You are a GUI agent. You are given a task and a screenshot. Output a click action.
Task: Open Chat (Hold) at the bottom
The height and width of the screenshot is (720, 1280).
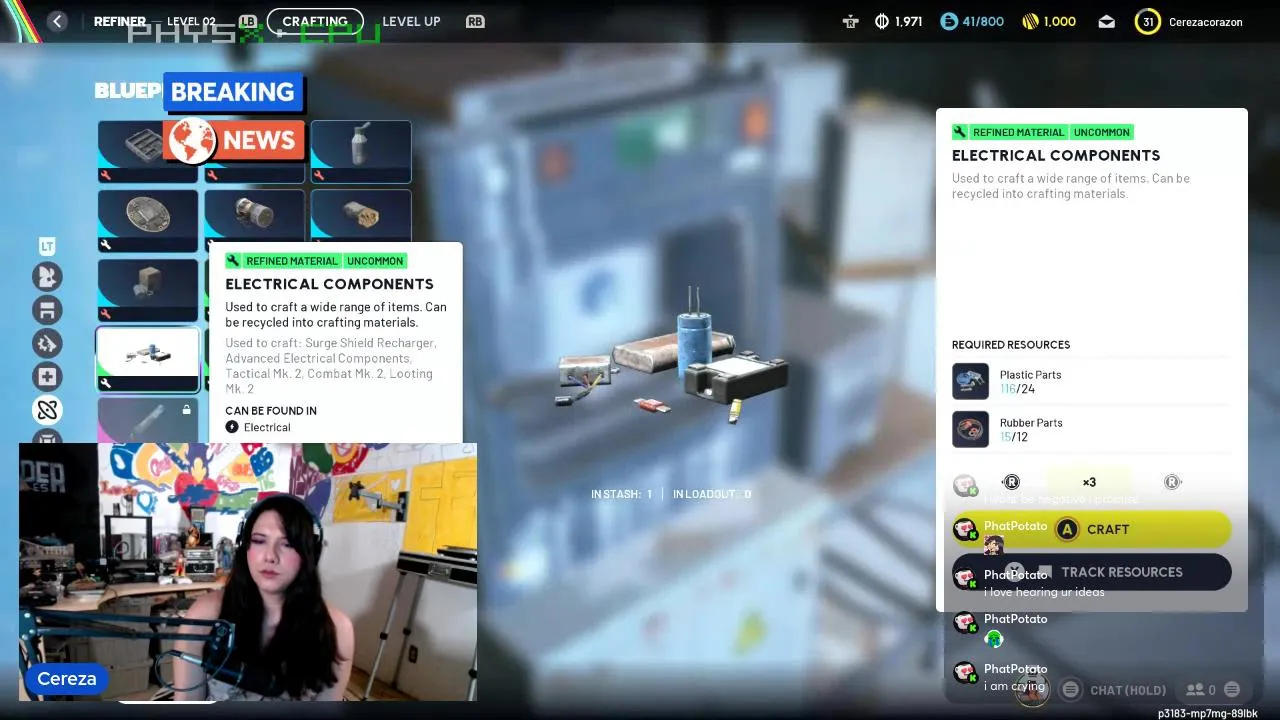pyautogui.click(x=1128, y=690)
